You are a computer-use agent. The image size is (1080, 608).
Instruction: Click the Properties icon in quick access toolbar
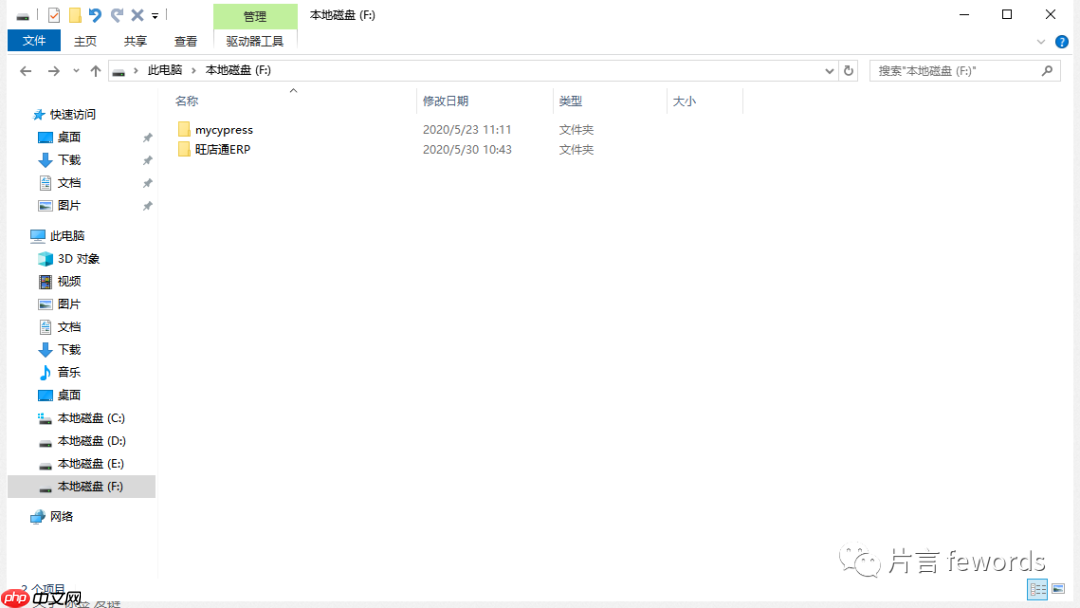point(54,15)
